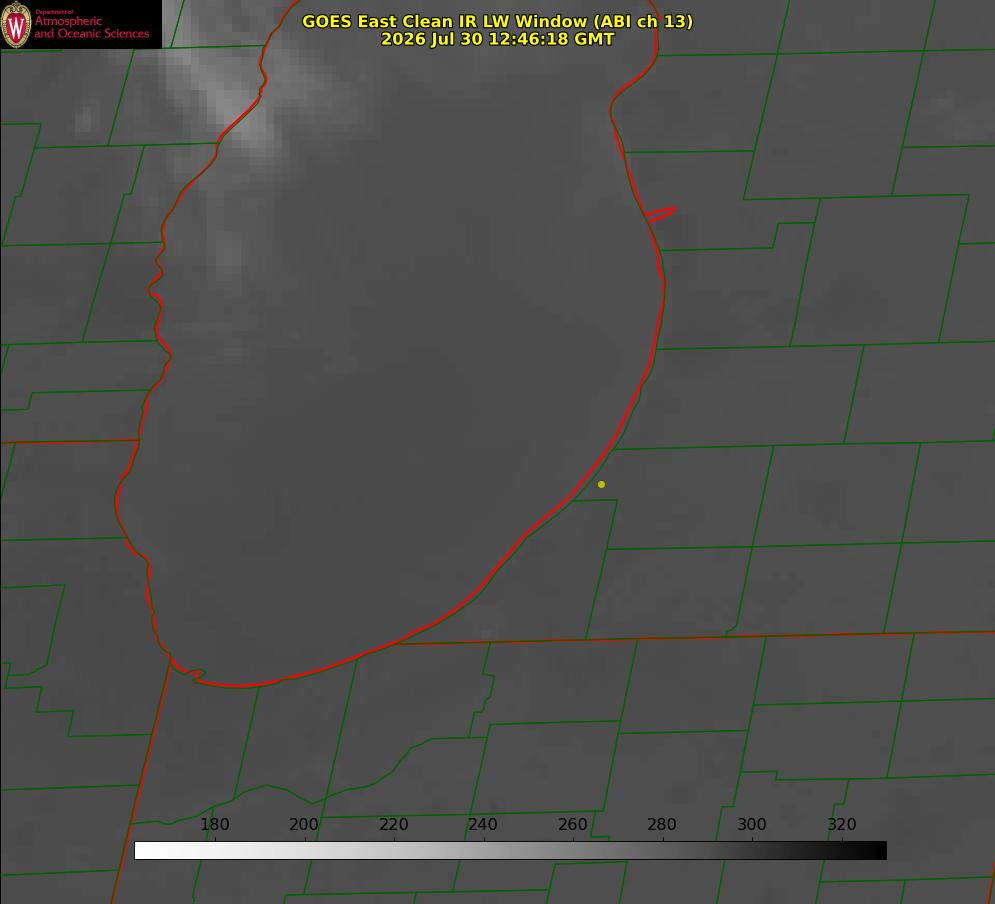Click the University of Wisconsin crest logo
The height and width of the screenshot is (904, 995).
click(16, 24)
